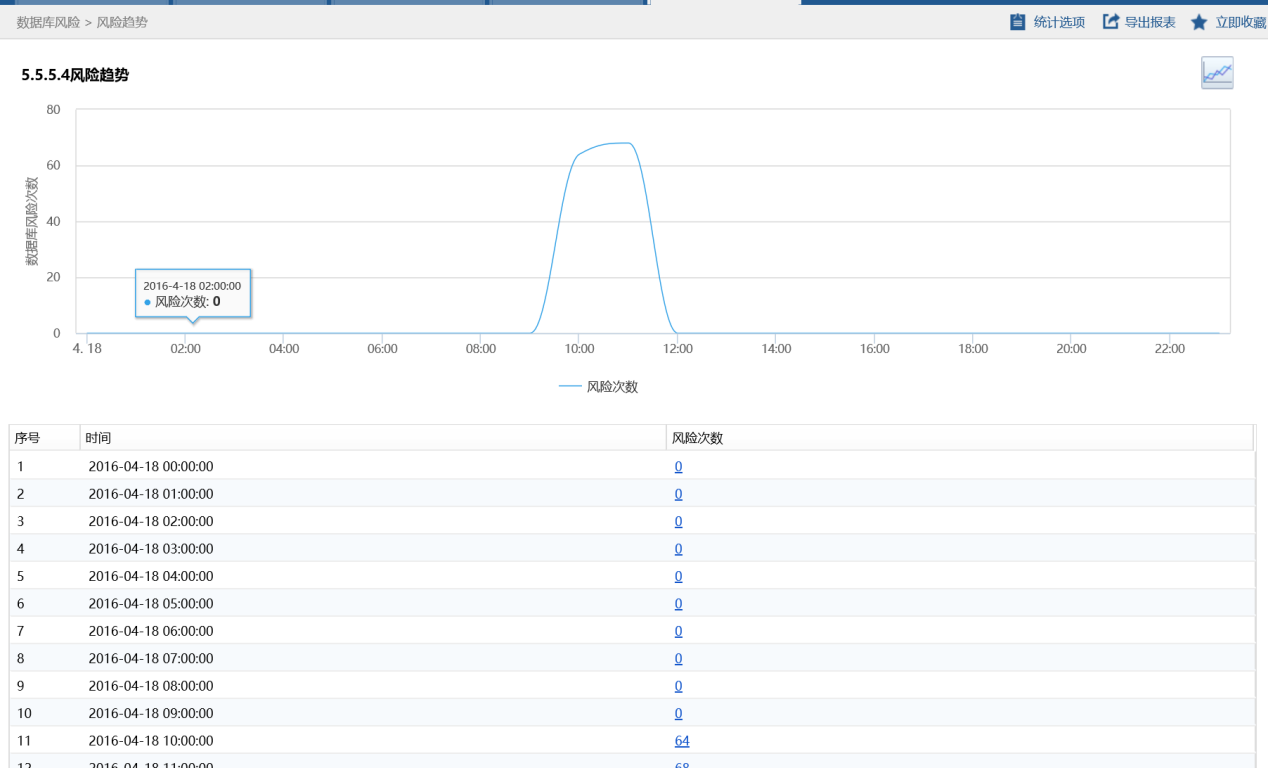Select the 2016-04-18 02:00:00 time cell

151,521
